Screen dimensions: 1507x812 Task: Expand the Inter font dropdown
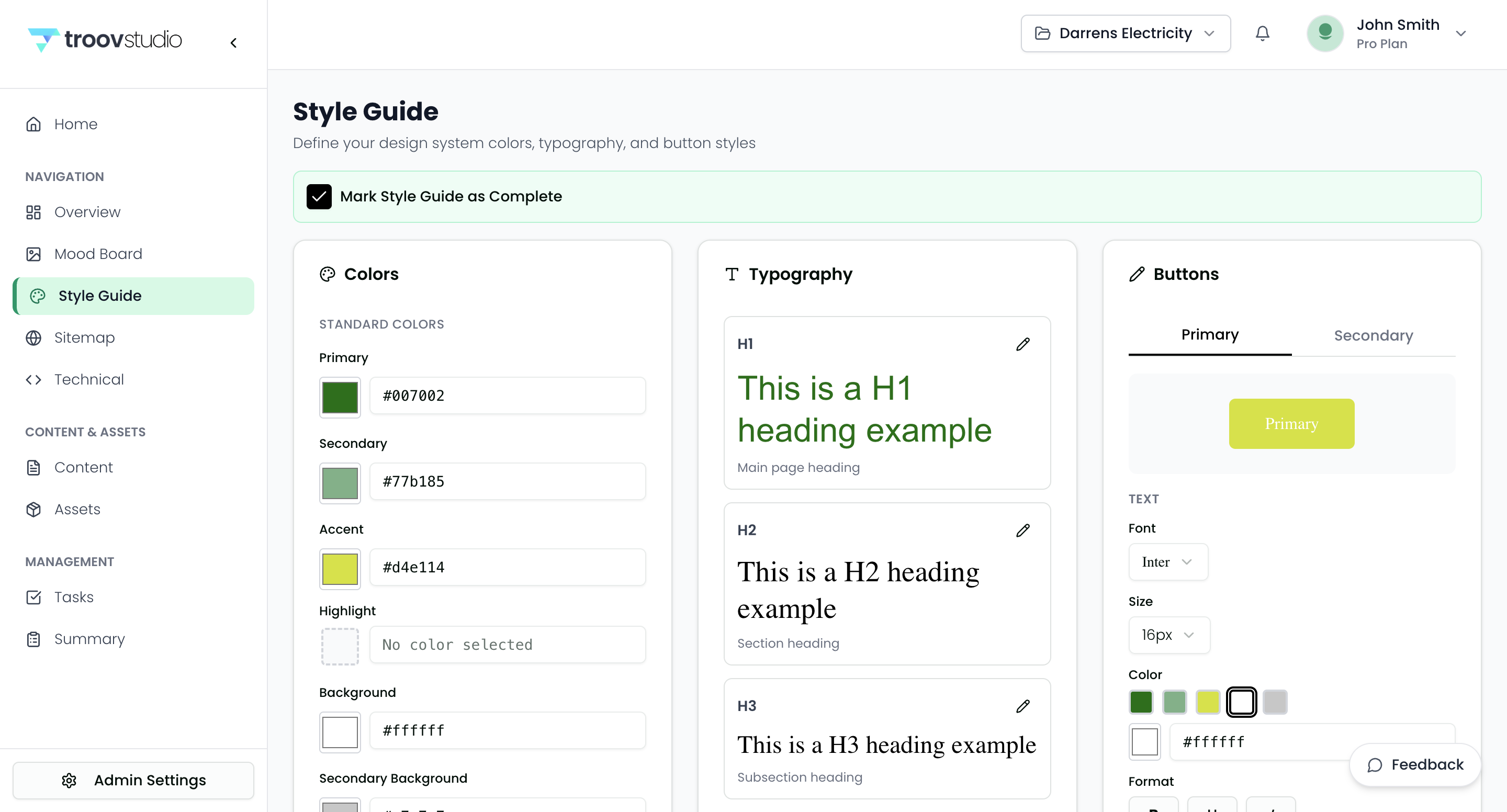tap(1167, 561)
